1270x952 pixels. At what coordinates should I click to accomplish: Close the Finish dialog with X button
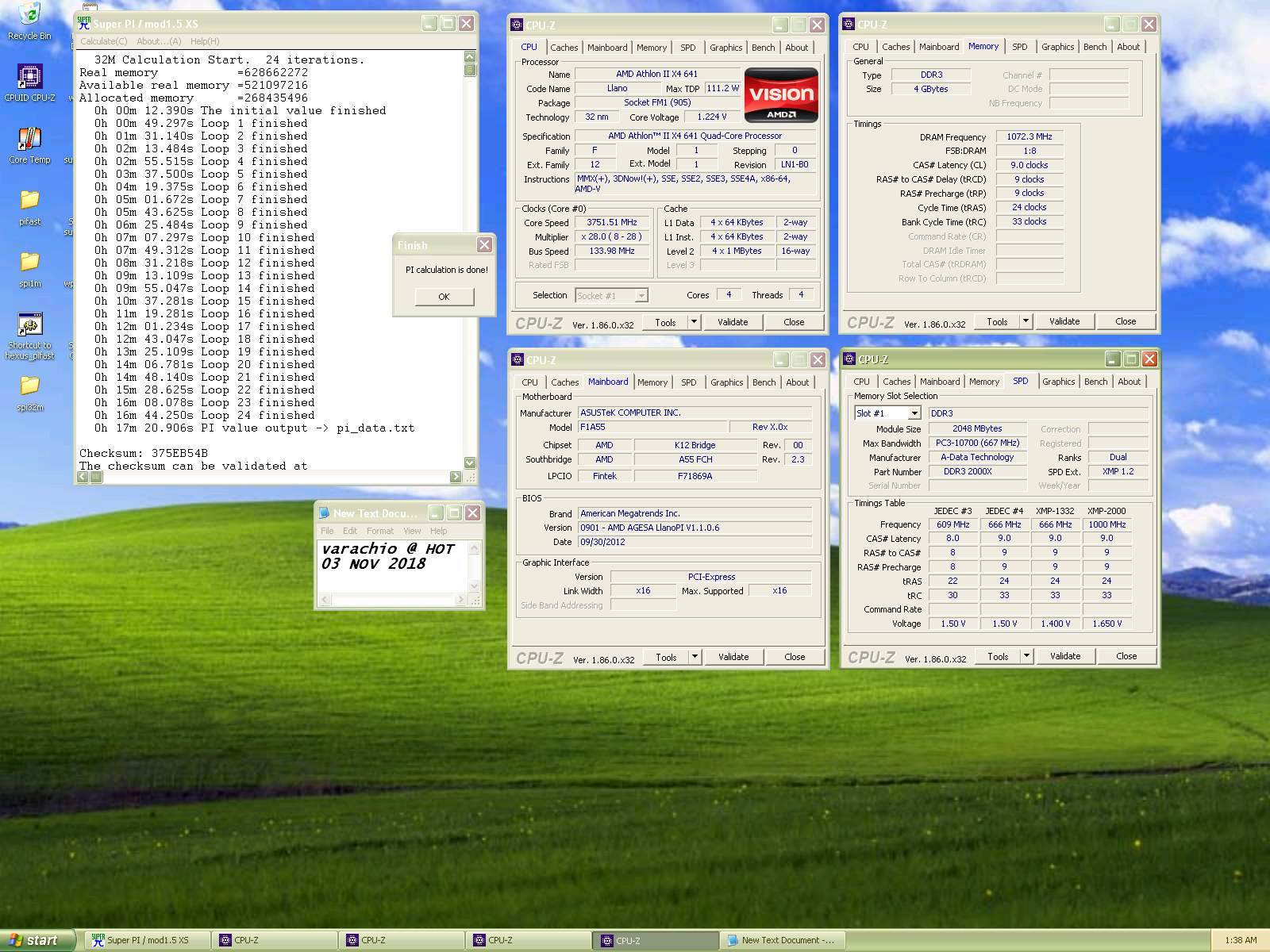click(x=484, y=245)
